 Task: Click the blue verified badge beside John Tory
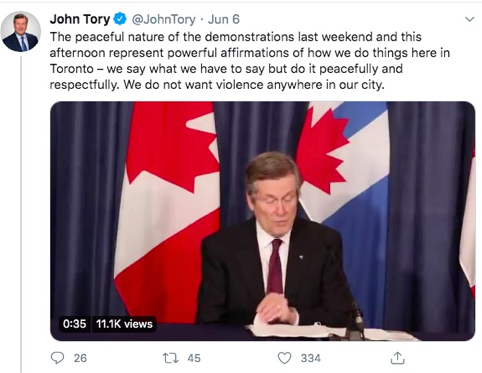[x=120, y=19]
